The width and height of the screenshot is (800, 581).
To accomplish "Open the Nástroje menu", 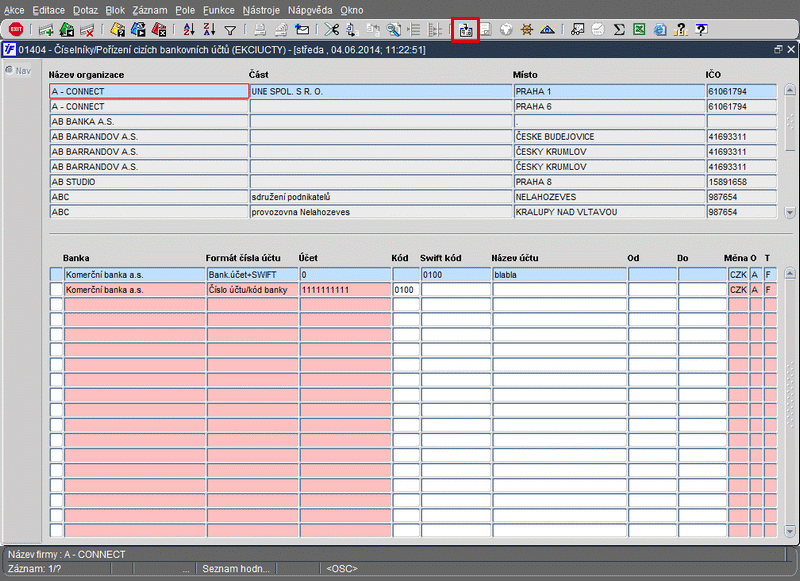I will point(261,9).
